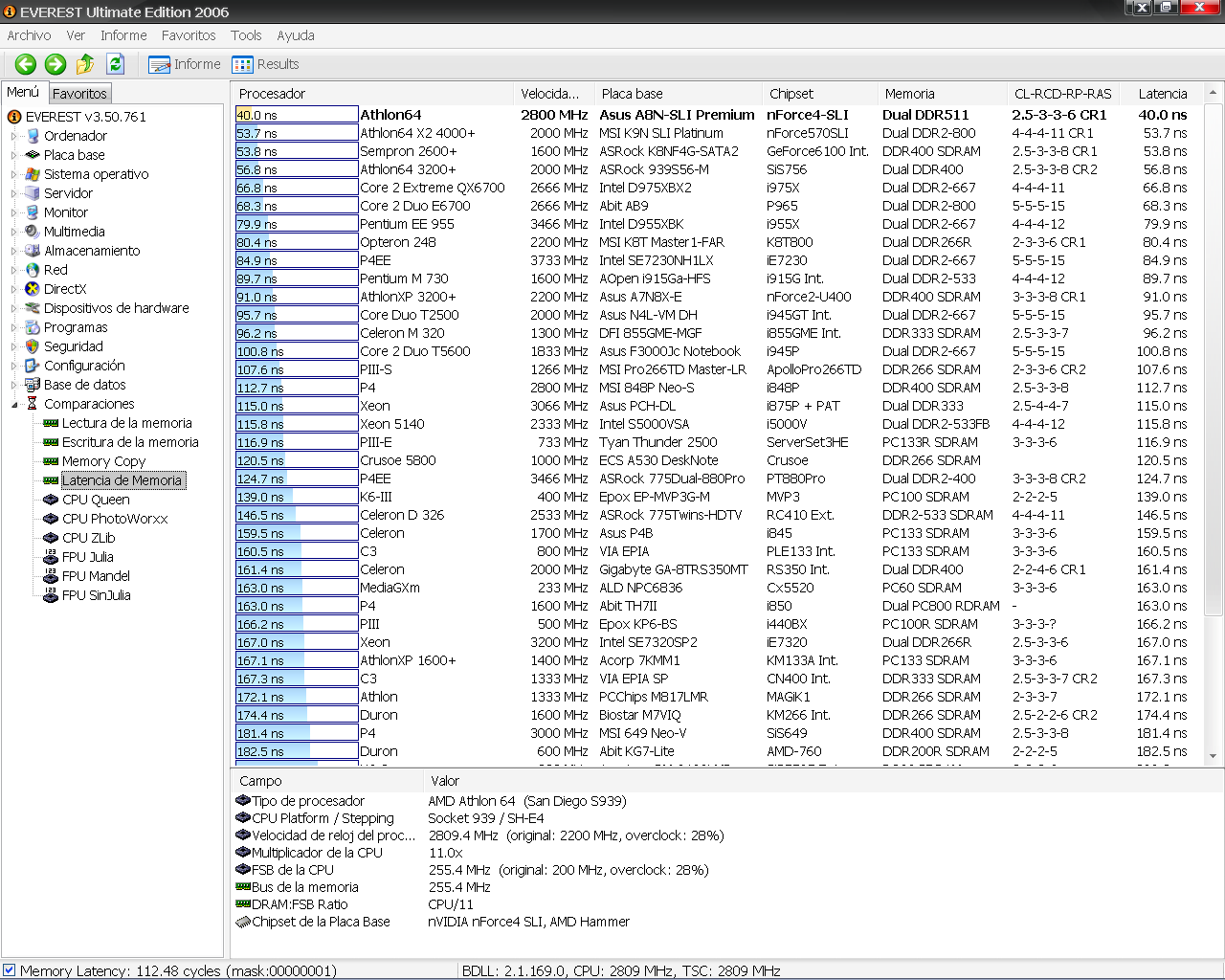Select the Athlon64 X2 4000+ result row

(x=717, y=133)
